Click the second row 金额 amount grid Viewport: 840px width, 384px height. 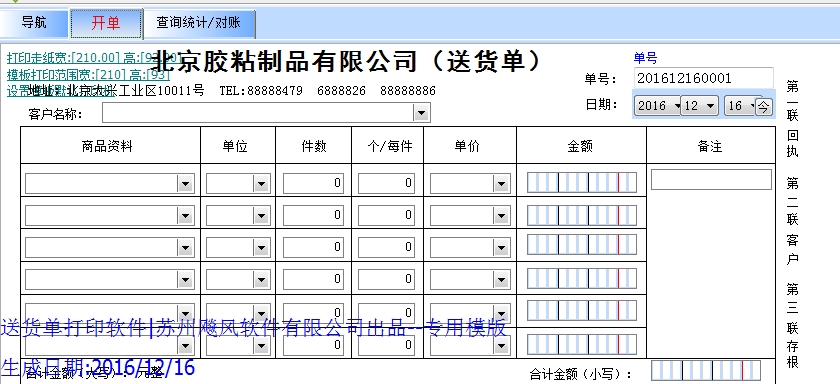click(582, 215)
